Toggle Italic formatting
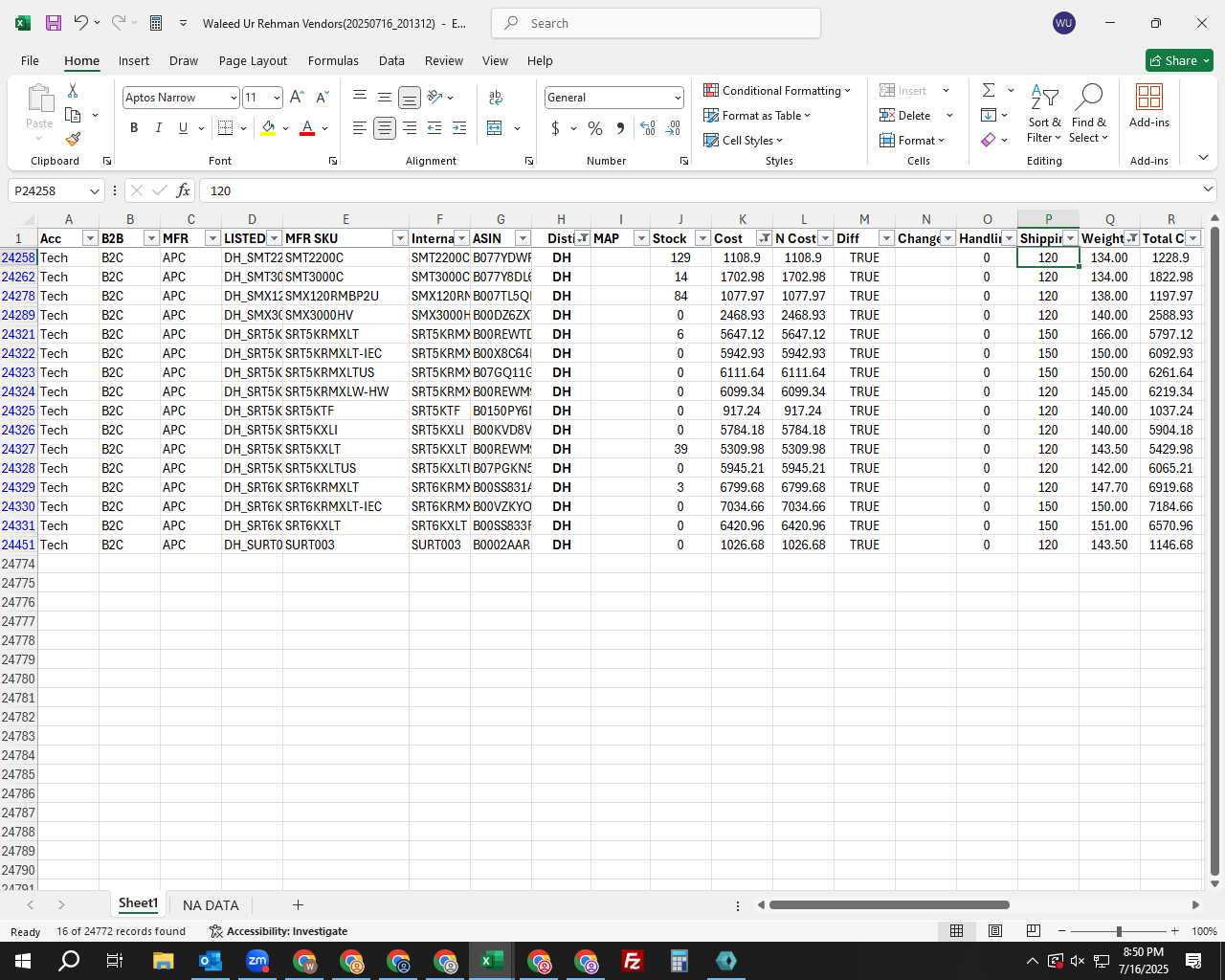This screenshot has width=1225, height=980. tap(159, 128)
